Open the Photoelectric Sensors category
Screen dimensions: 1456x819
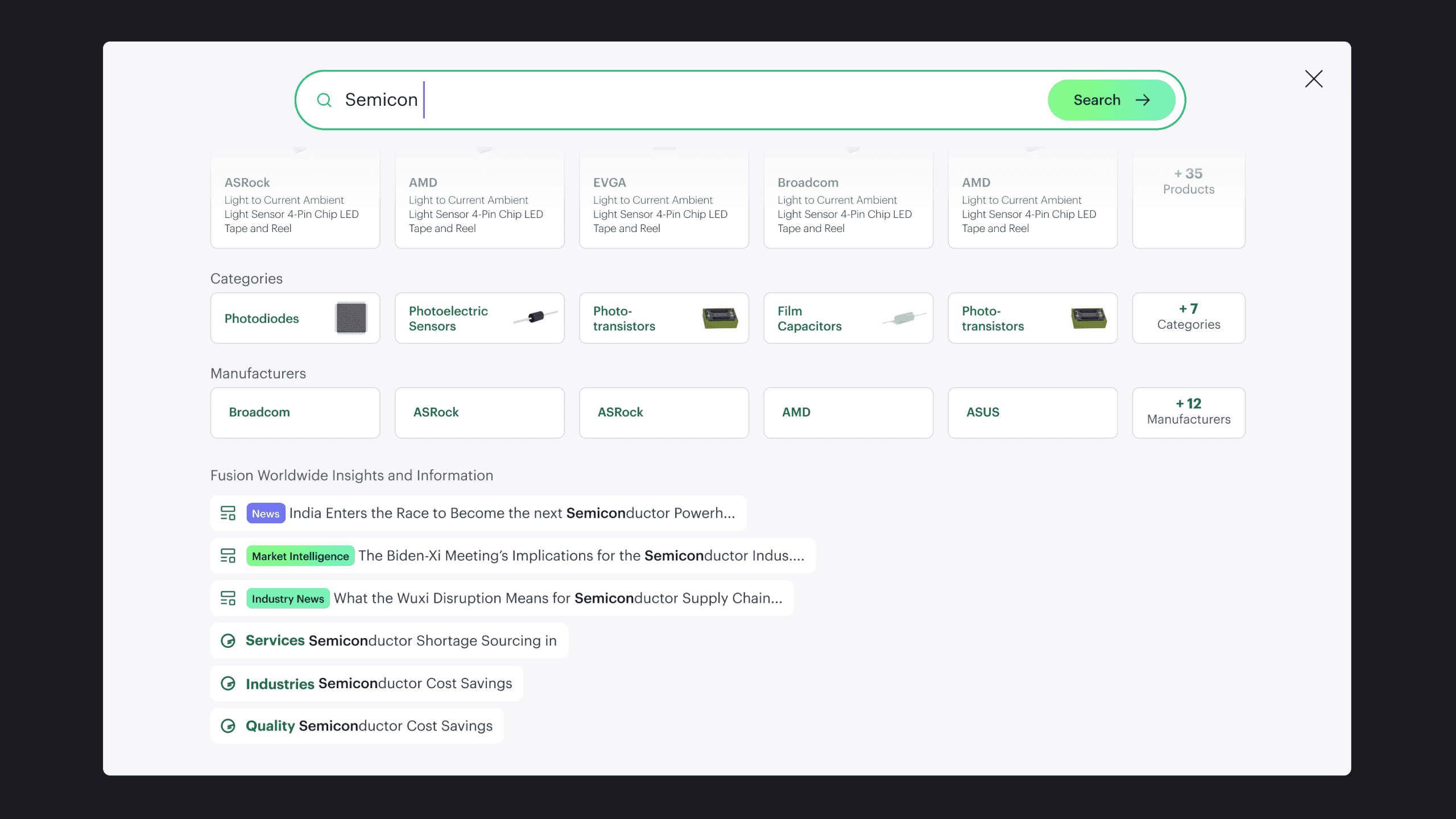click(x=479, y=318)
